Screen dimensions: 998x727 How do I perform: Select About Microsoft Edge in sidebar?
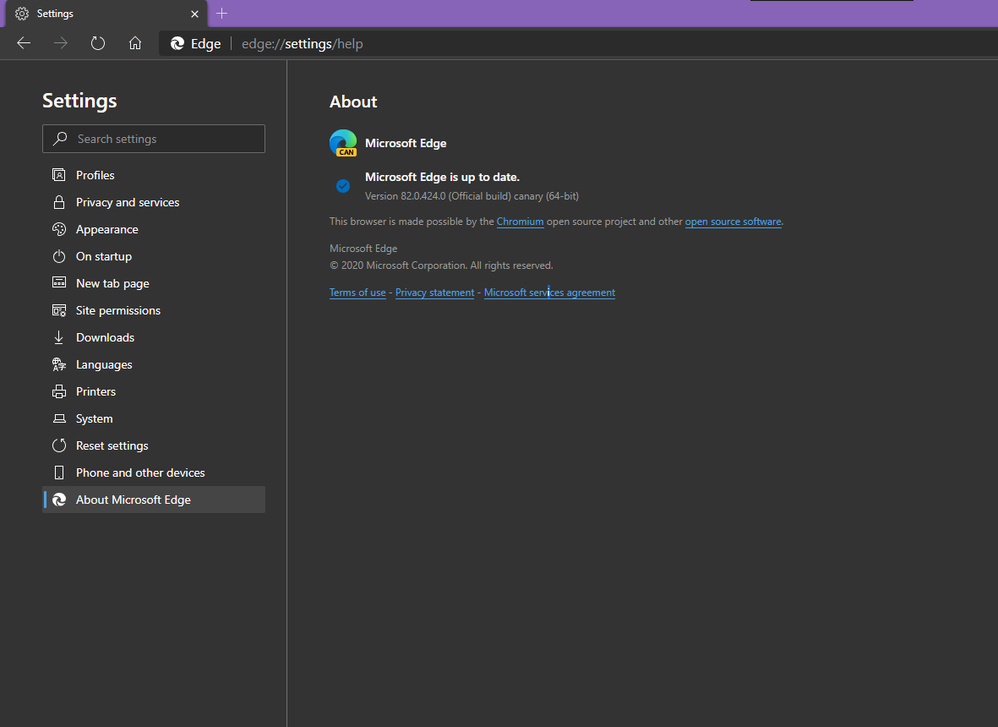point(153,500)
